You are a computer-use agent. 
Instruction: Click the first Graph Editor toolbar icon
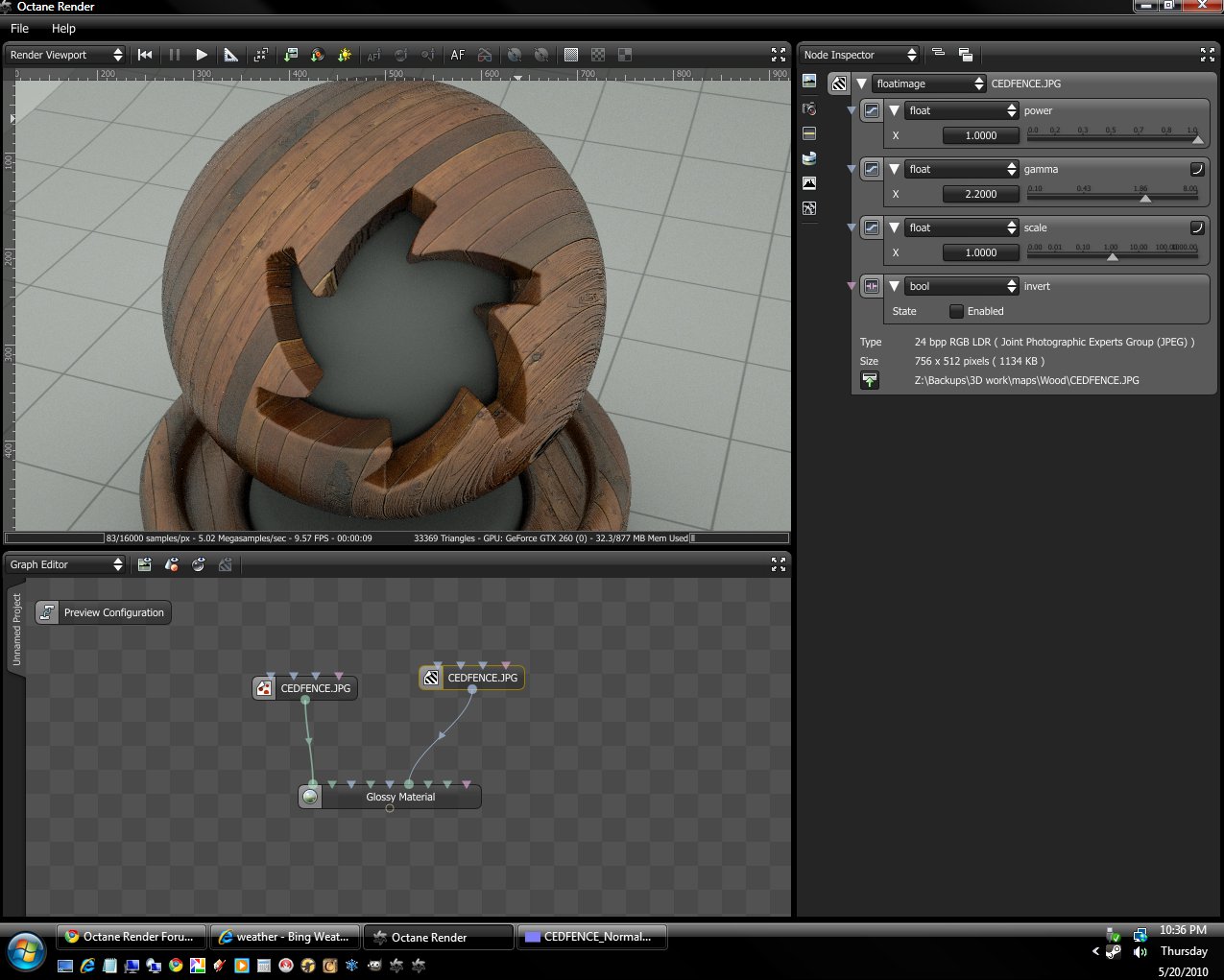(x=145, y=564)
